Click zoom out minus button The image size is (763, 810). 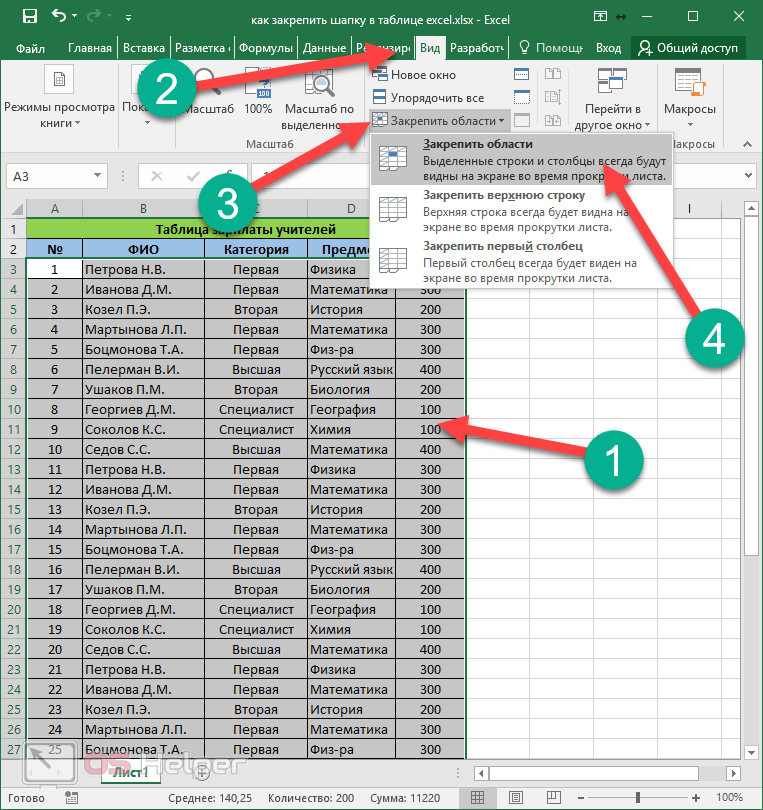581,798
